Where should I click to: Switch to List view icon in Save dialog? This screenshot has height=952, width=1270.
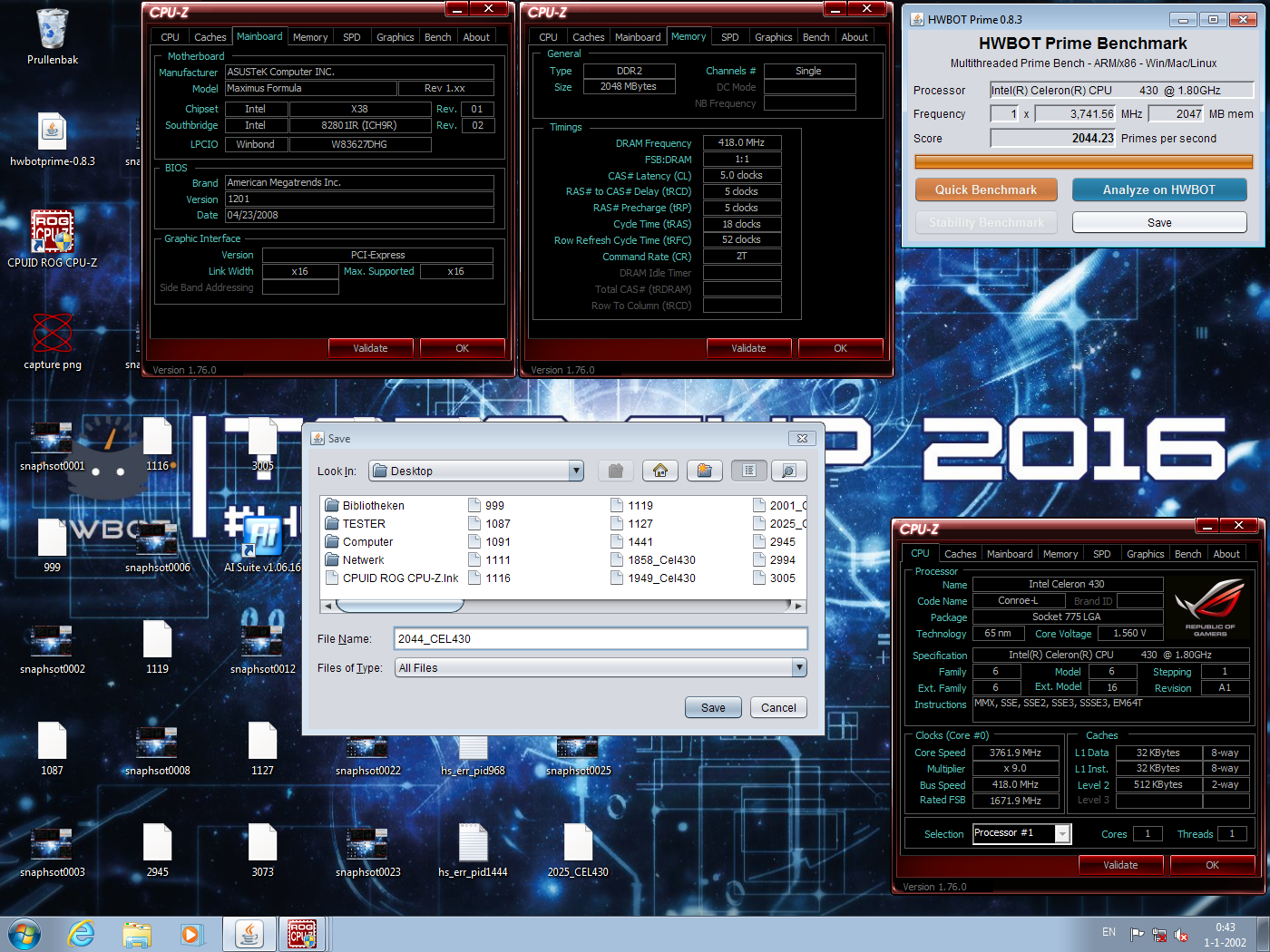tap(749, 471)
